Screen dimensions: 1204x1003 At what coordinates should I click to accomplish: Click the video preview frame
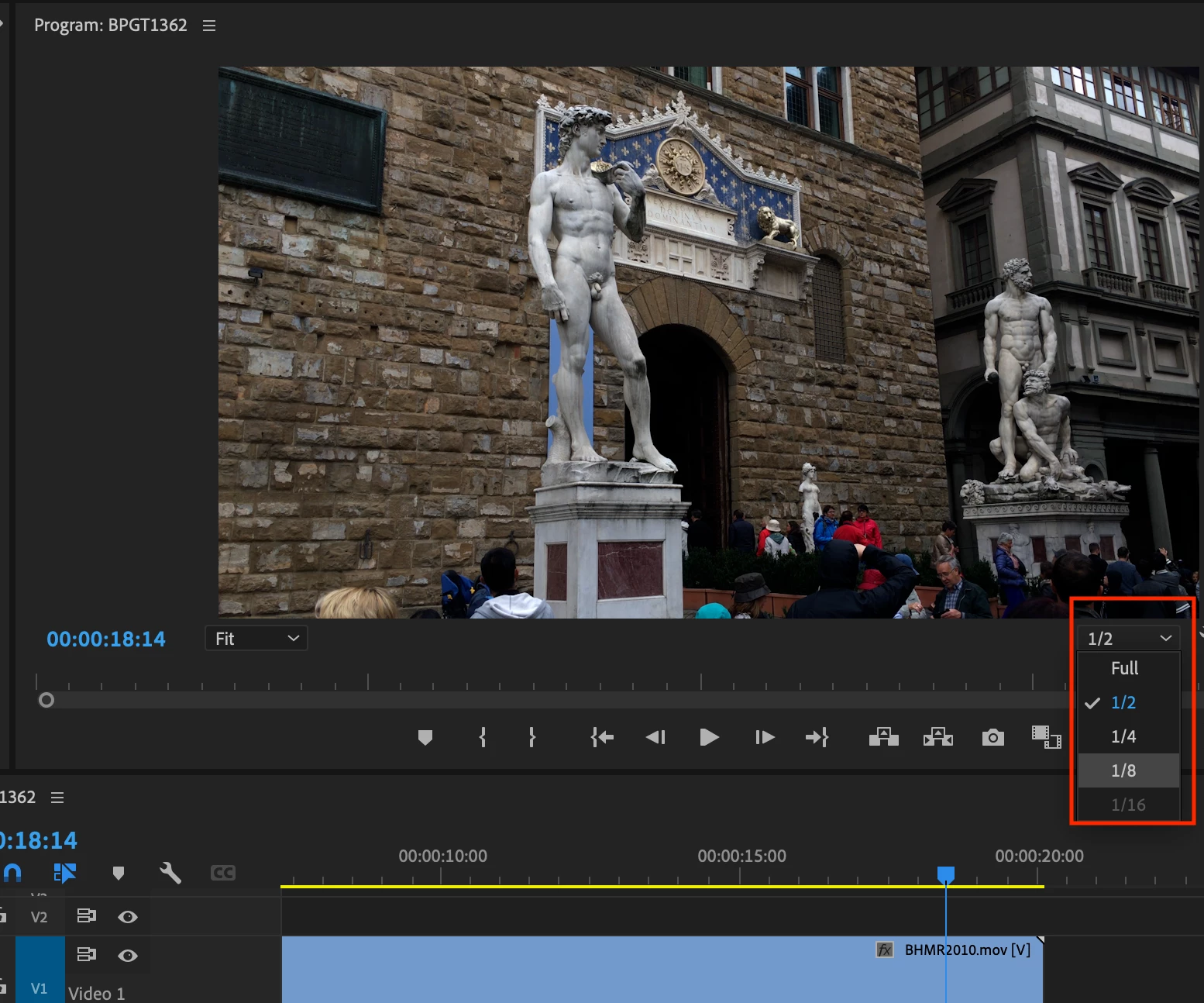point(709,342)
